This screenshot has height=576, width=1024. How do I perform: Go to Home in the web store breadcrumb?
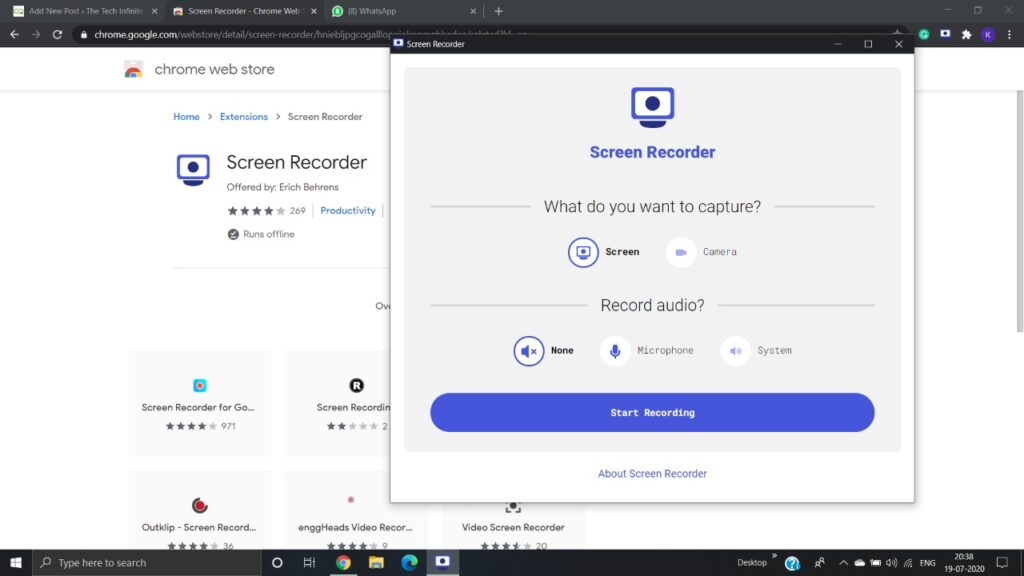coord(186,116)
